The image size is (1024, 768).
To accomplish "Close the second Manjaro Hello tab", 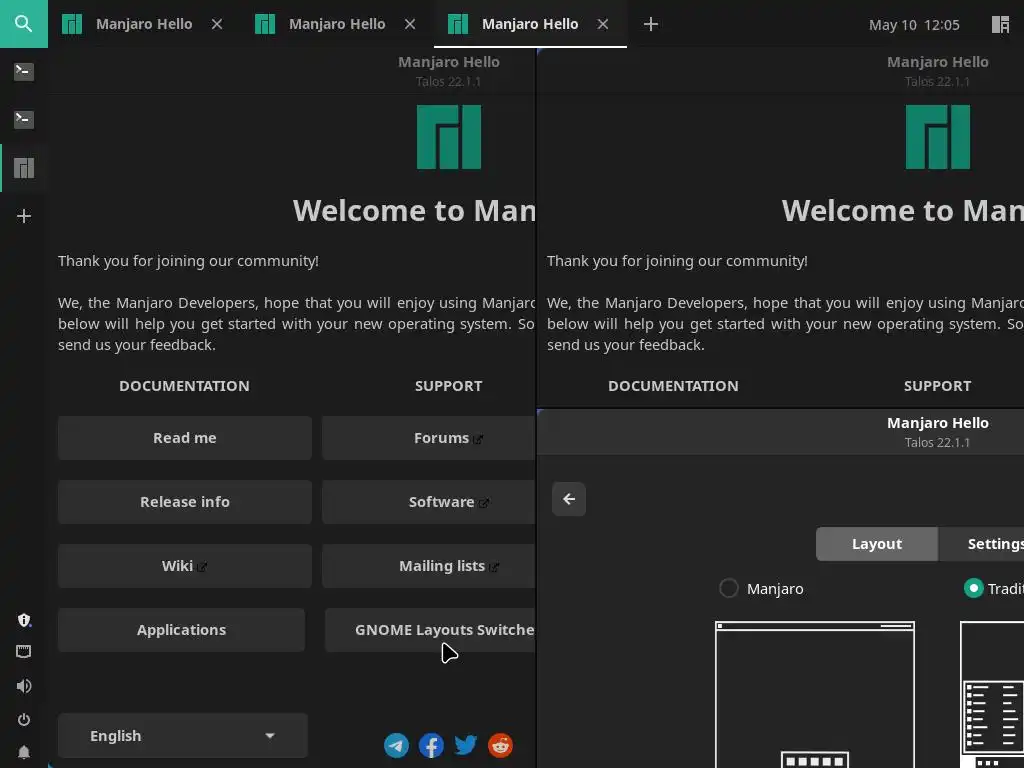I will (x=409, y=24).
